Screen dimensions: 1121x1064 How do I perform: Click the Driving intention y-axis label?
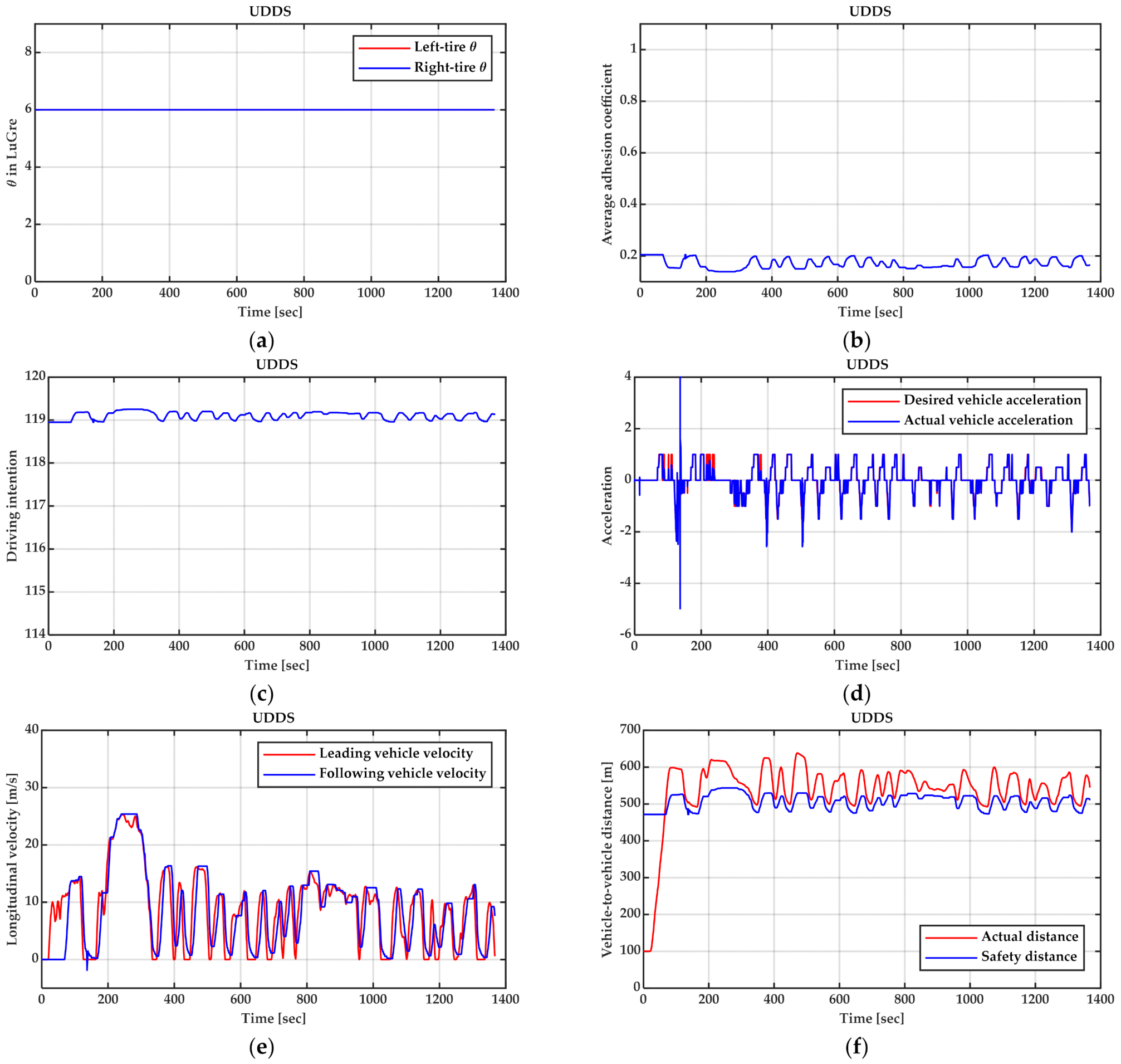(12, 506)
